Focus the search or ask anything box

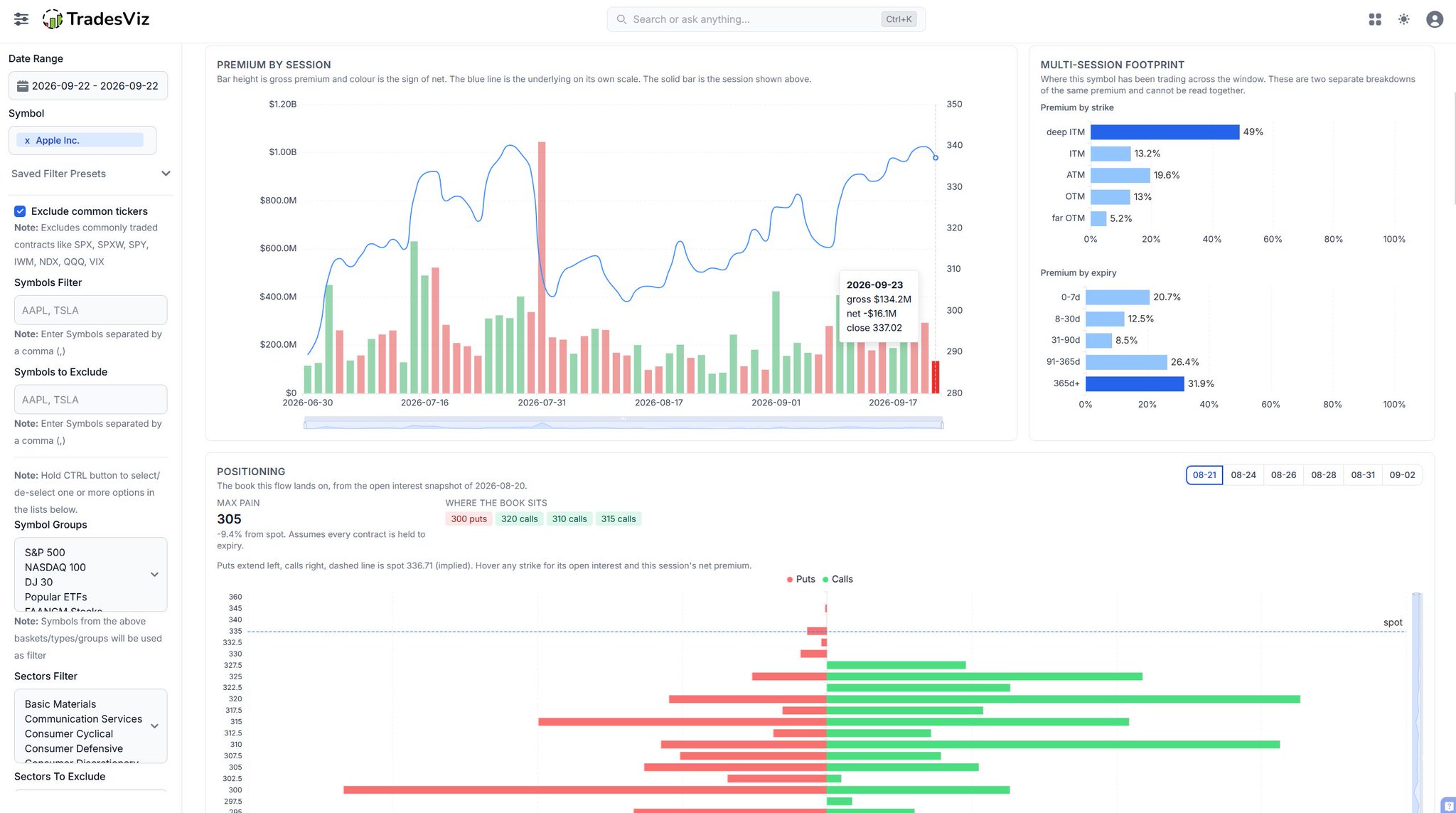(x=766, y=19)
